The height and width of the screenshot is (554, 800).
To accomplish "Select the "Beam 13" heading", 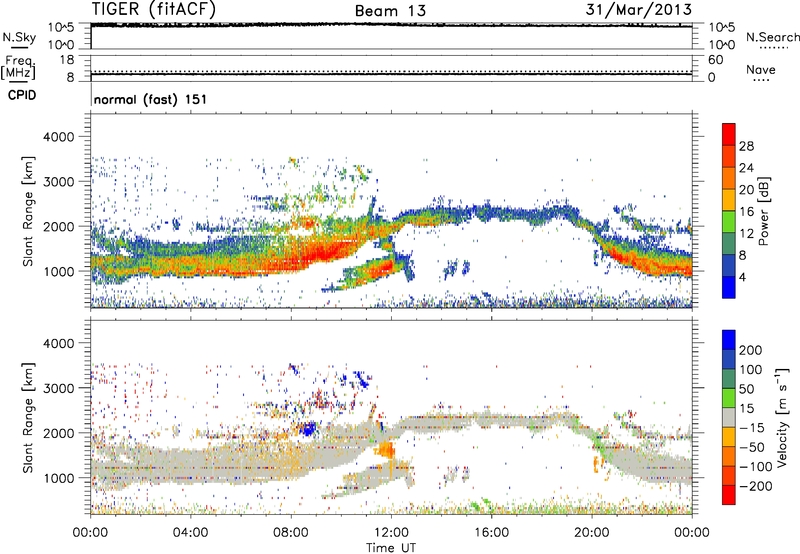I will pyautogui.click(x=390, y=11).
